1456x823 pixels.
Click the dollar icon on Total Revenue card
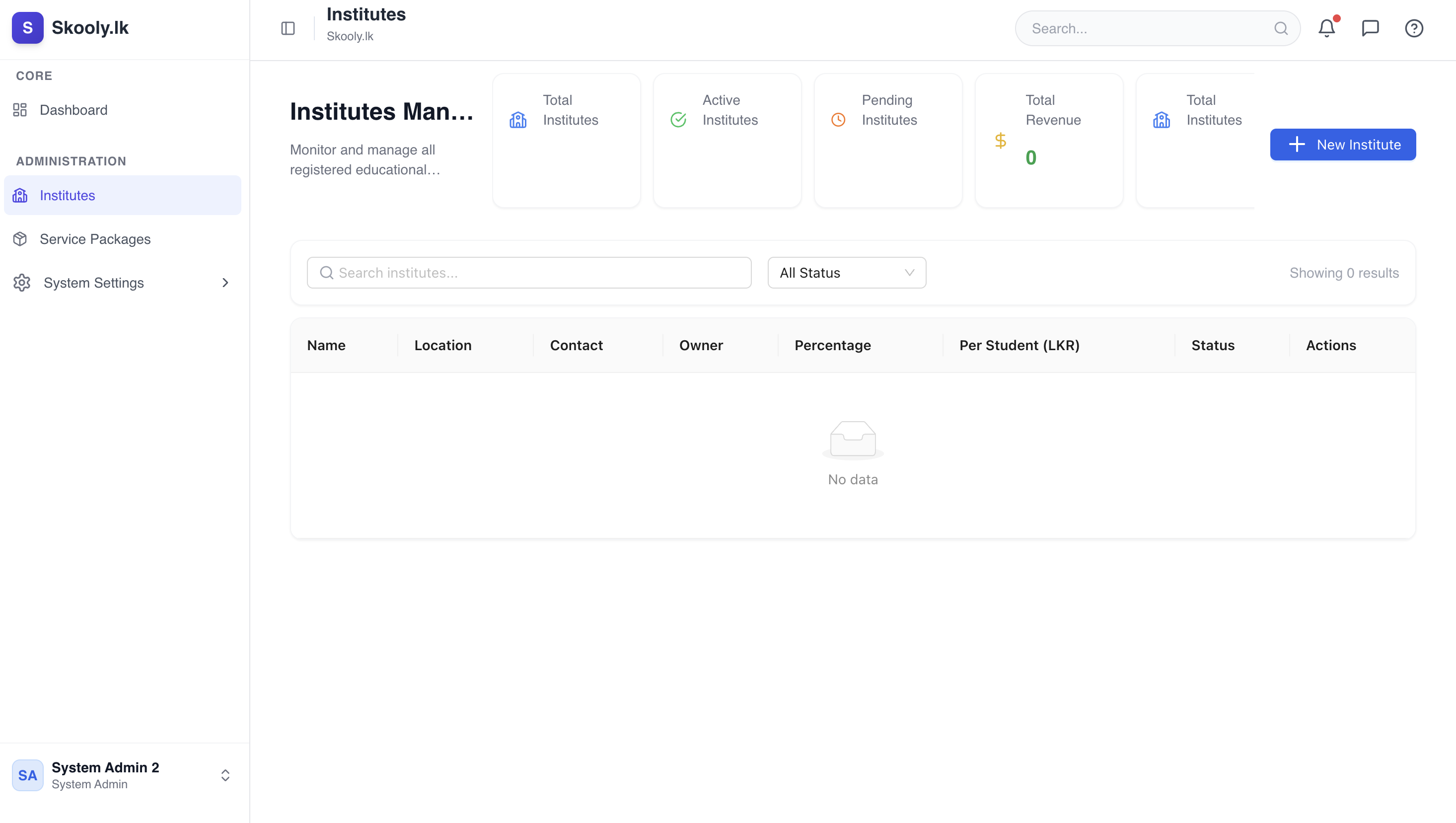pyautogui.click(x=1001, y=142)
